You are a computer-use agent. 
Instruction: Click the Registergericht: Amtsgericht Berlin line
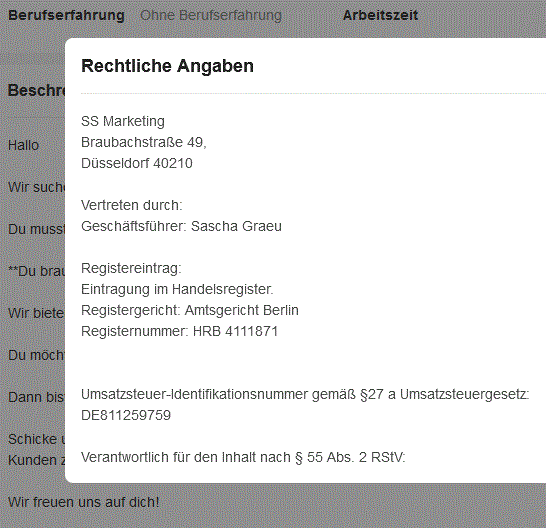pyautogui.click(x=190, y=310)
